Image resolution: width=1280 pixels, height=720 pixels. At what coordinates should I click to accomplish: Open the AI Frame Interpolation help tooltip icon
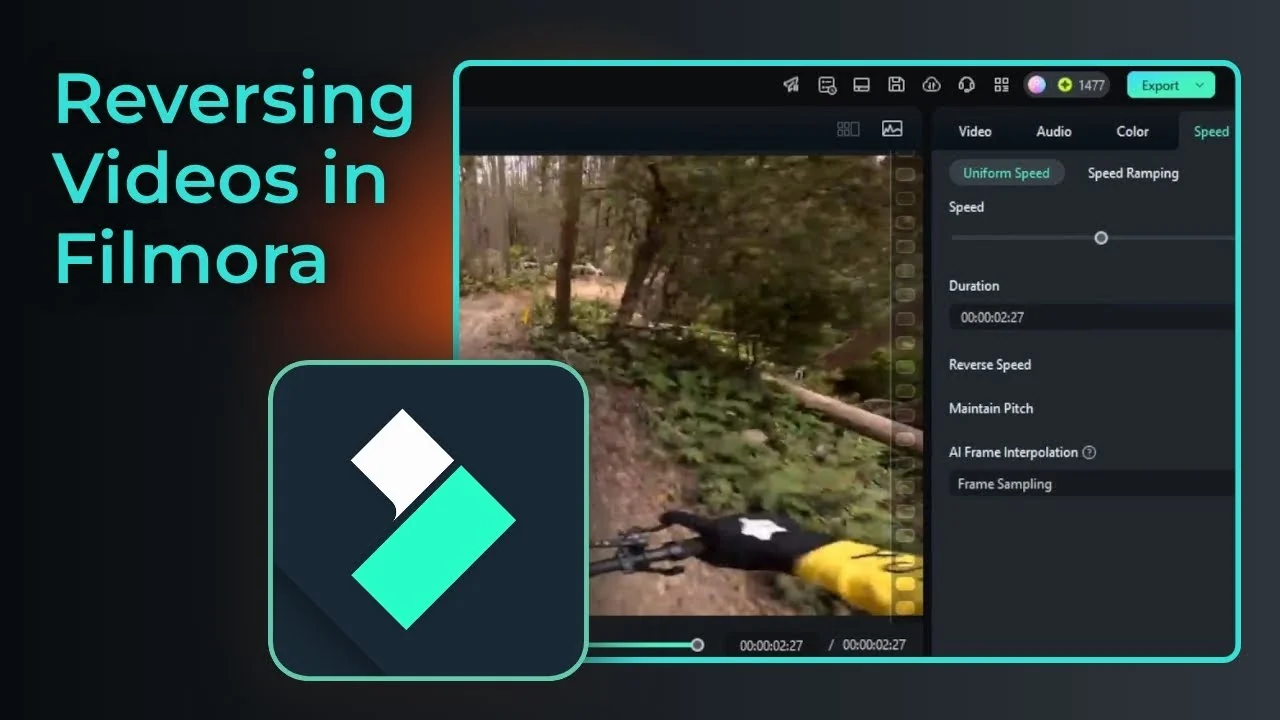click(x=1089, y=452)
